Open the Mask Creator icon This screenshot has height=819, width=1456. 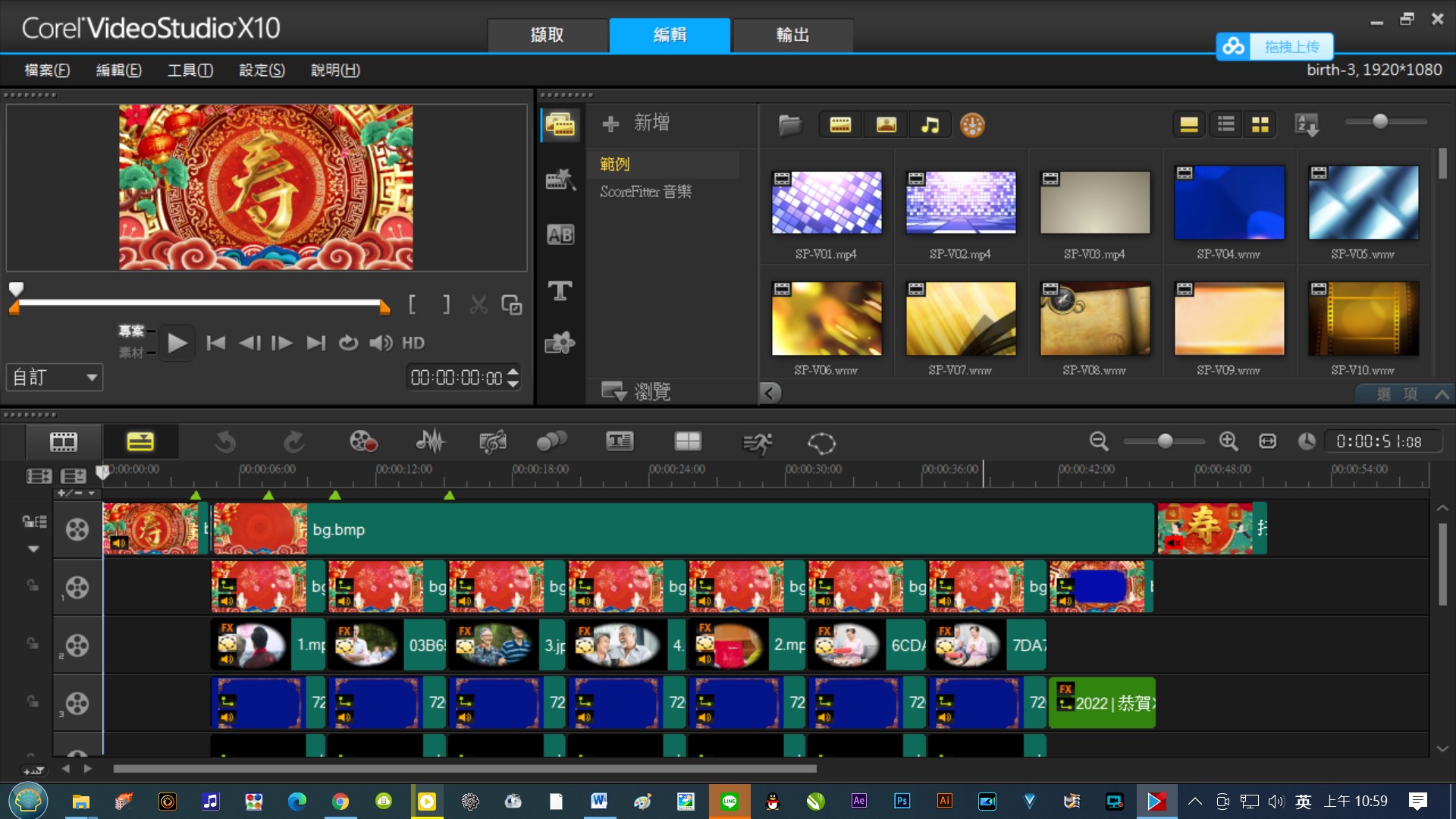[821, 443]
